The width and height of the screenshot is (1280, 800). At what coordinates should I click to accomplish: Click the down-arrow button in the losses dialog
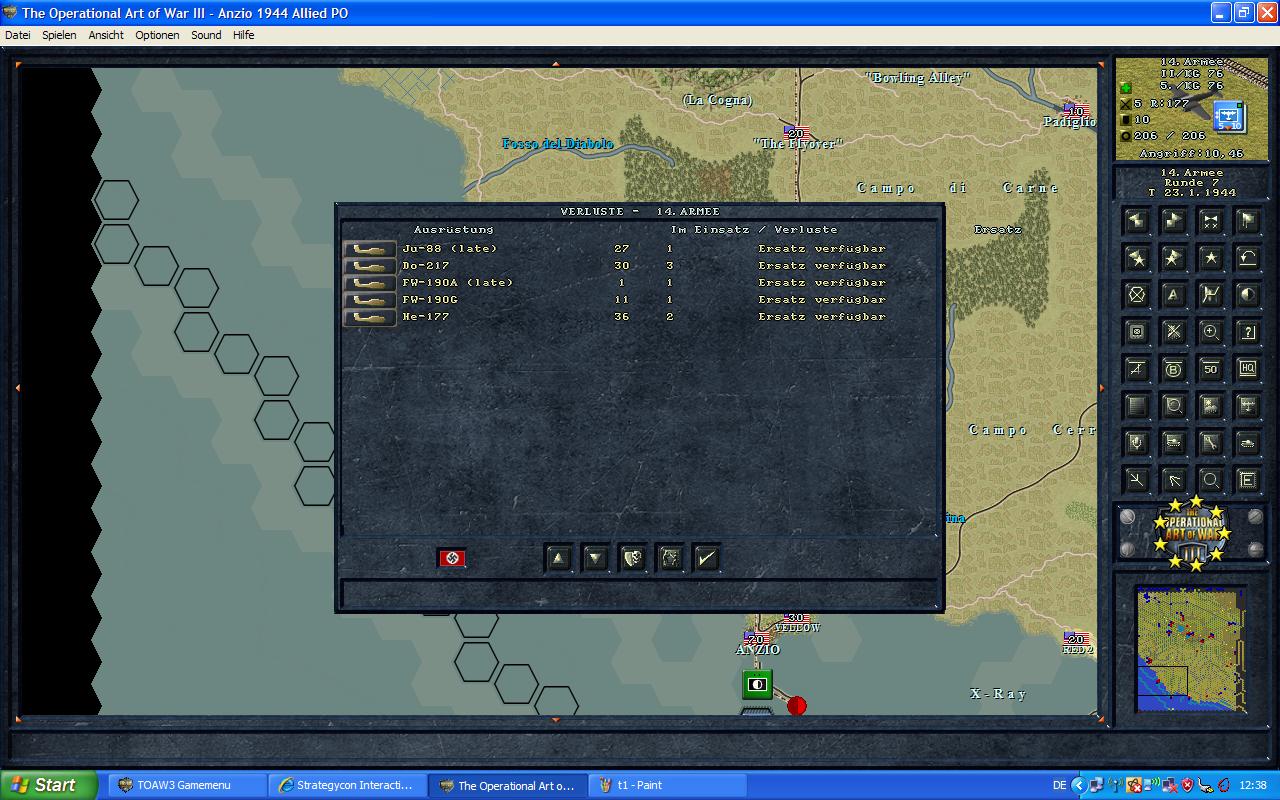tap(596, 558)
